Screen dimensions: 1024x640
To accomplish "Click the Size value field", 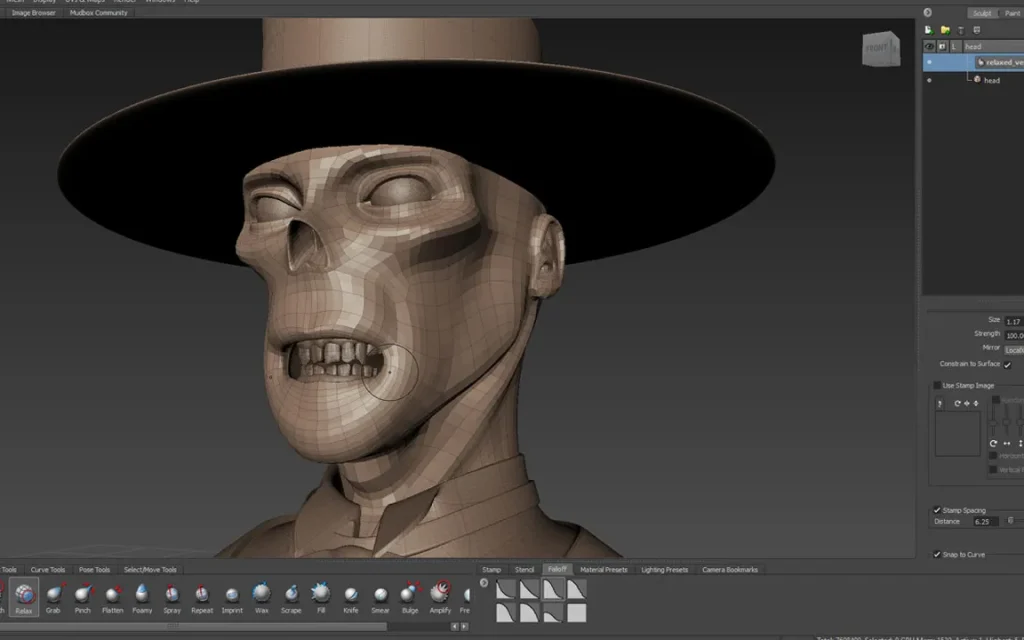I will click(x=1014, y=321).
